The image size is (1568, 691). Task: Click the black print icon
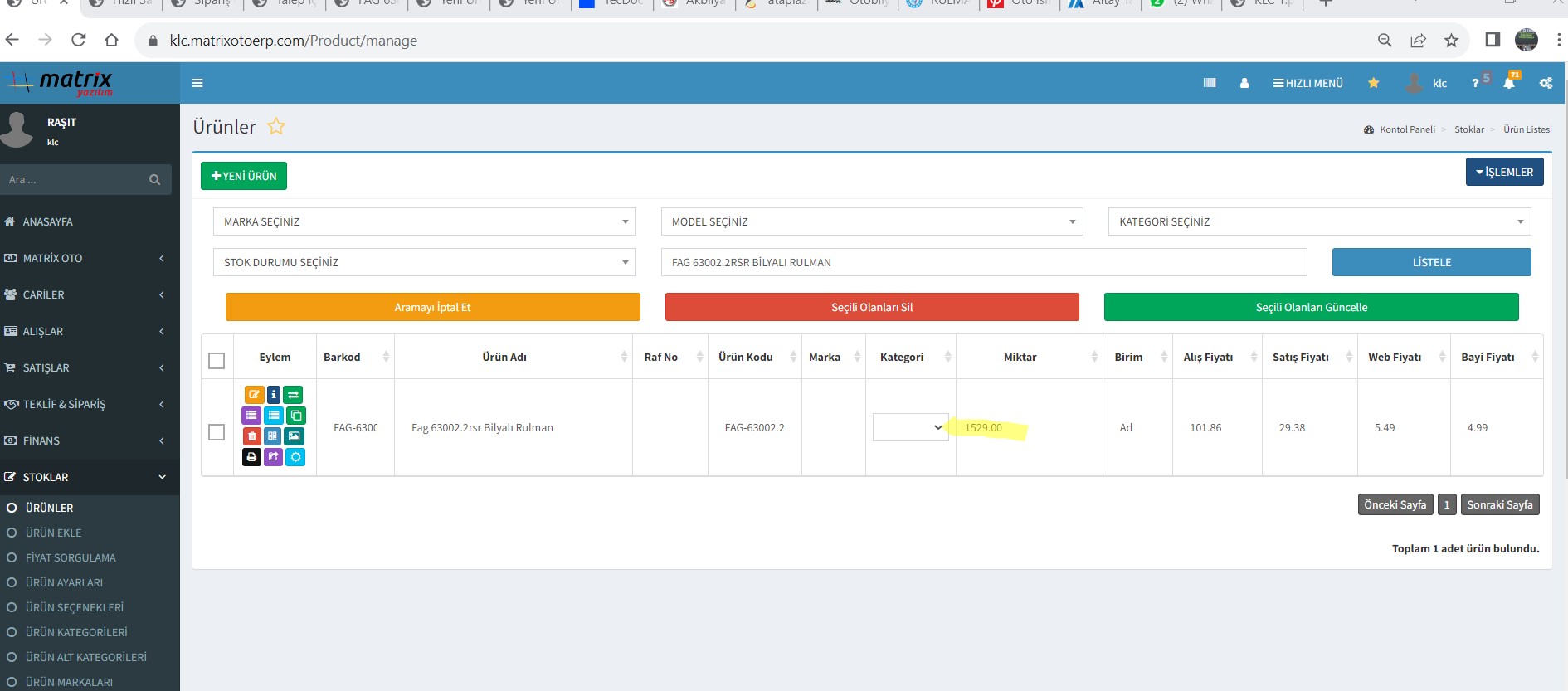pos(252,457)
